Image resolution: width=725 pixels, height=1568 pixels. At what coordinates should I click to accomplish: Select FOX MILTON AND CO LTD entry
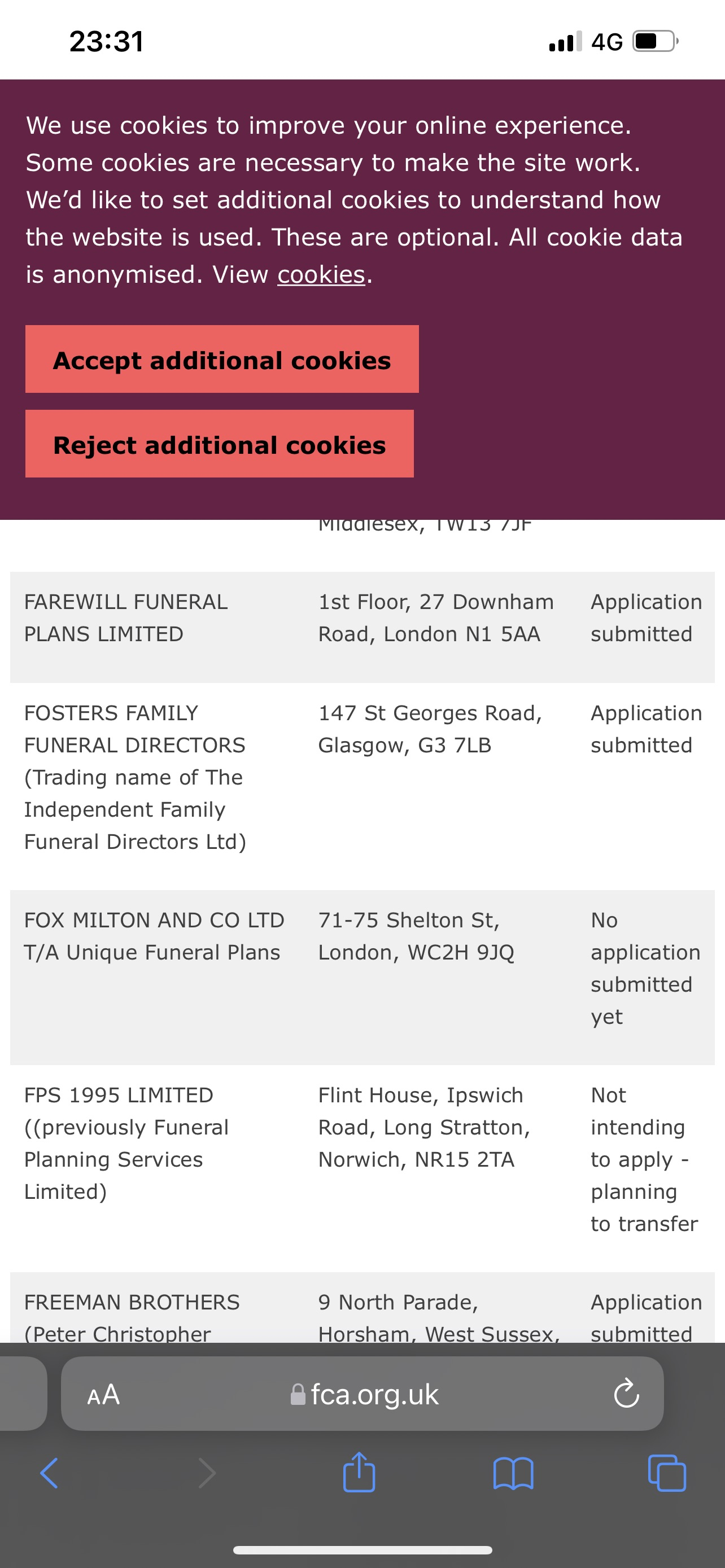pos(154,936)
